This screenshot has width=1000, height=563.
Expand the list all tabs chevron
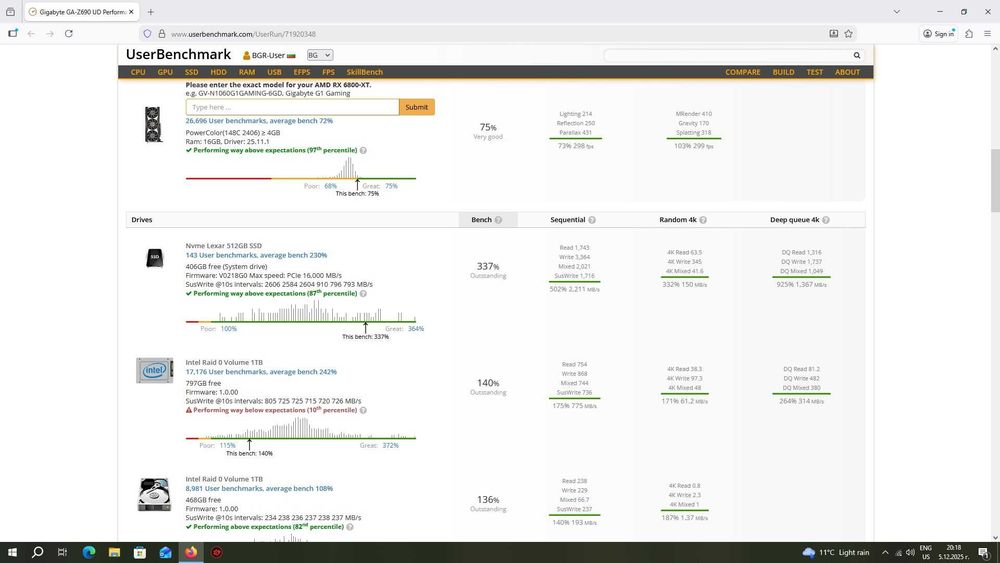[x=897, y=11]
